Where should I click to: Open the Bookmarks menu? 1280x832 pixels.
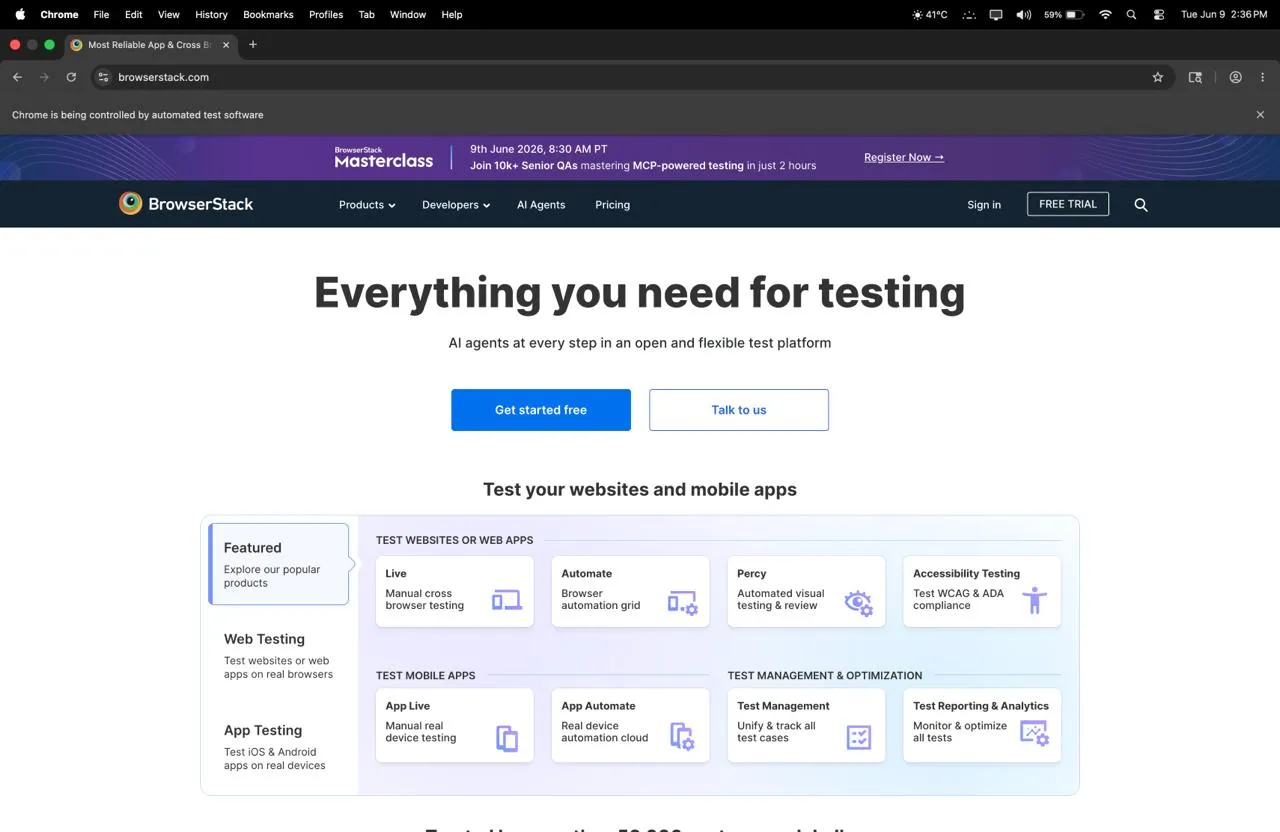268,15
